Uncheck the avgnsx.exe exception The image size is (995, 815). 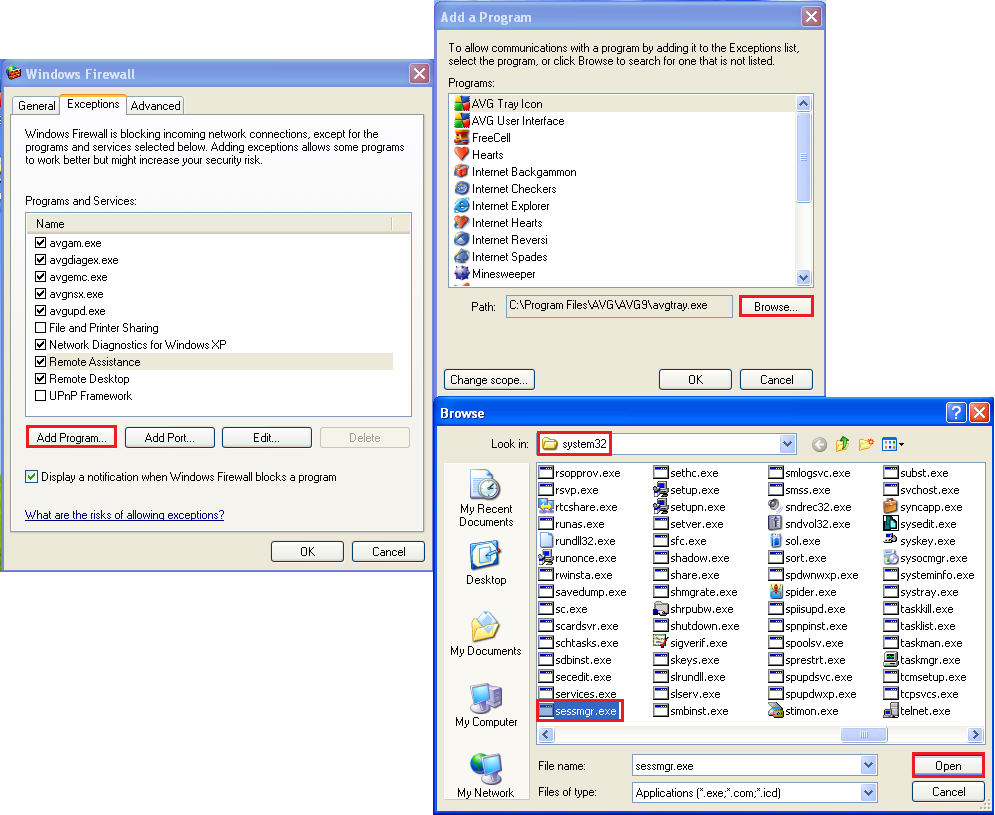41,294
